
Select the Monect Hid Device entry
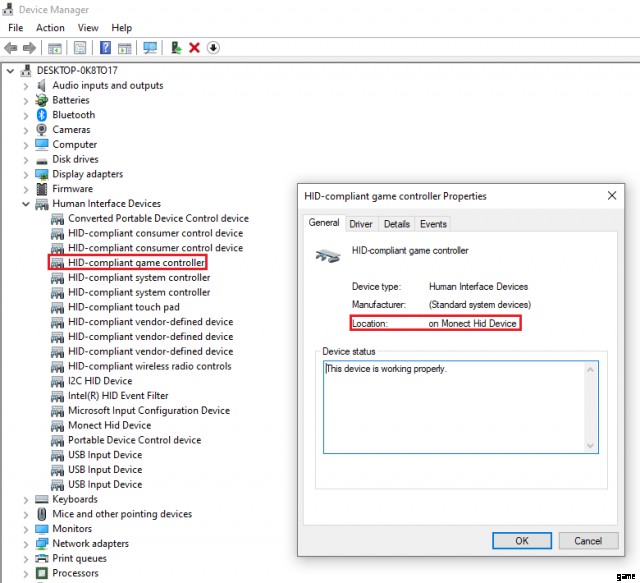pos(109,425)
